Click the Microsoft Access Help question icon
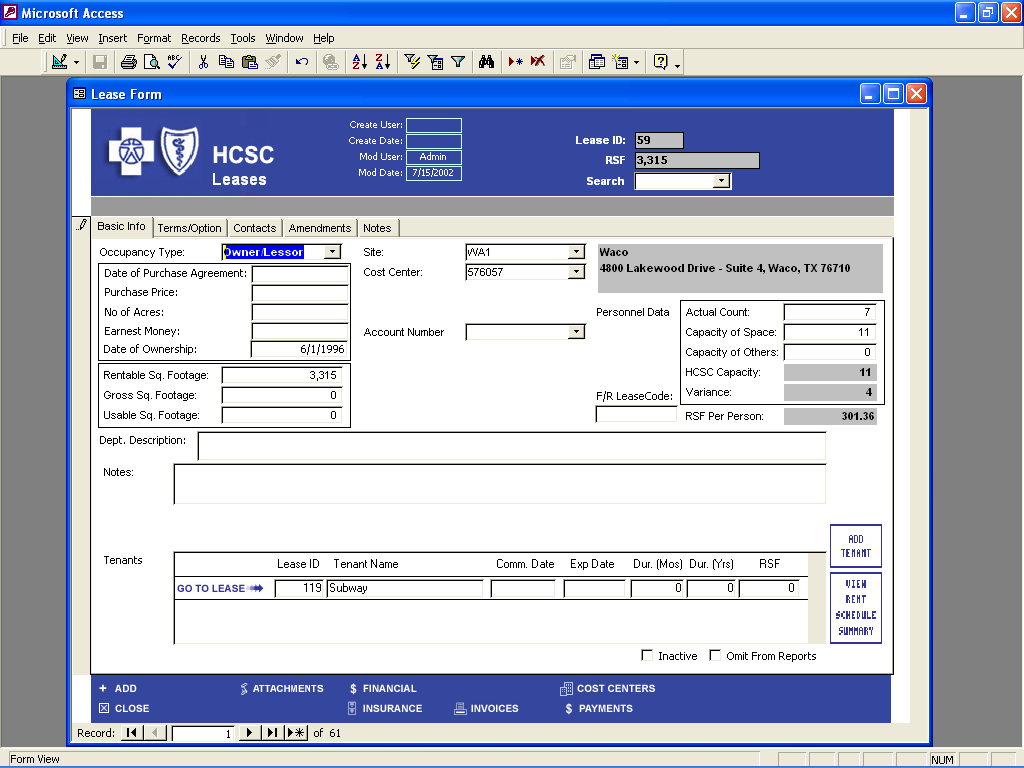The height and width of the screenshot is (768, 1024). [660, 62]
